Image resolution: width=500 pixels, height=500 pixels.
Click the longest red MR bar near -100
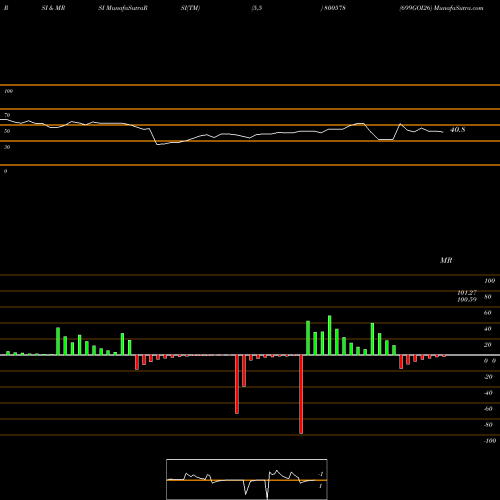click(x=301, y=394)
